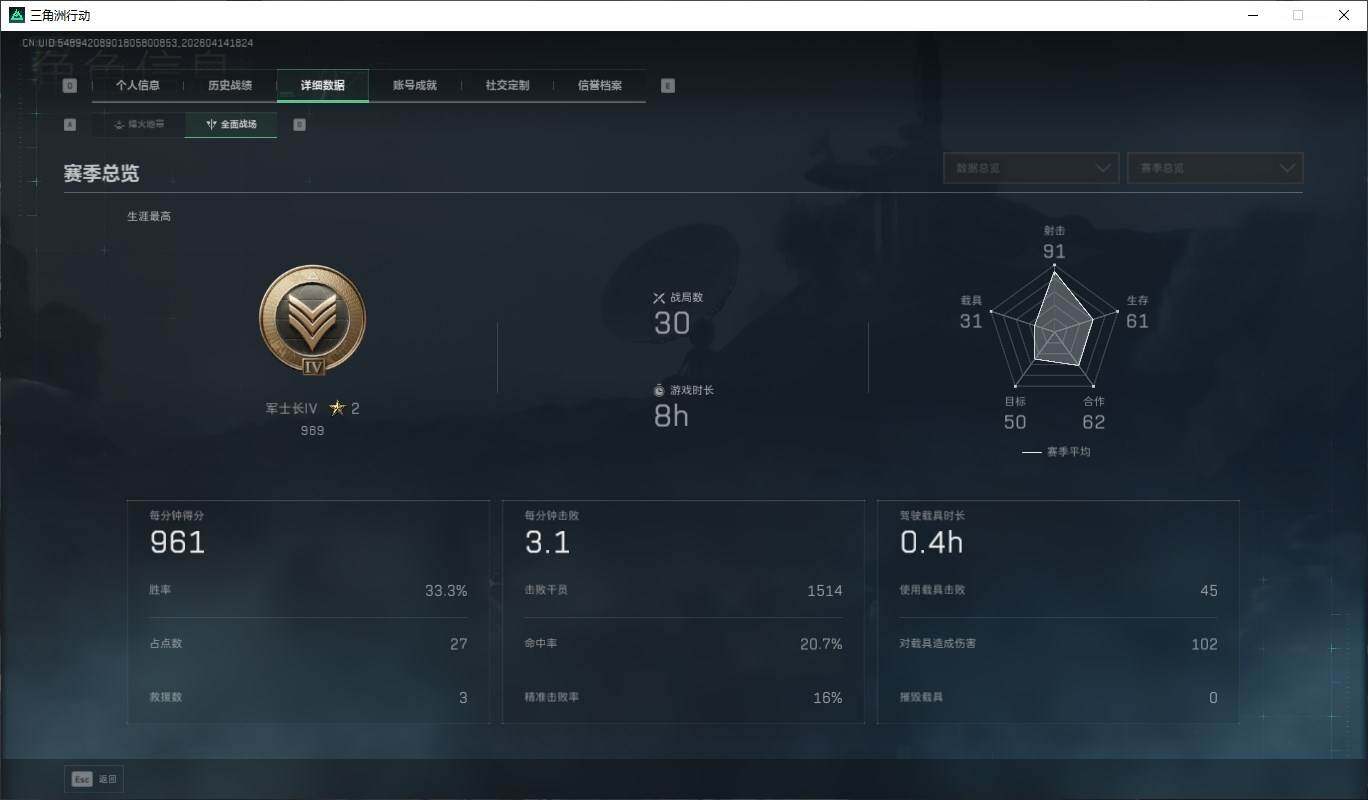This screenshot has height=800, width=1368.
Task: Click the rank score 989
Action: click(x=312, y=431)
